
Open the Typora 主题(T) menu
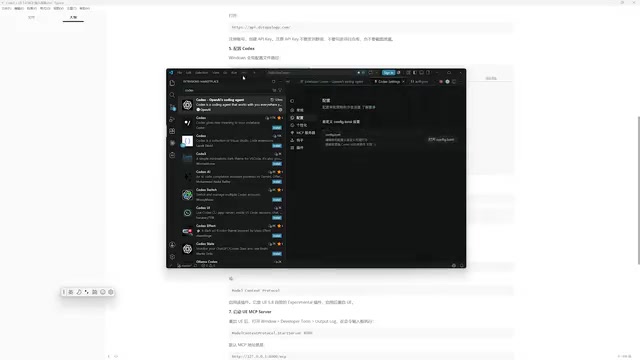(x=71, y=8)
